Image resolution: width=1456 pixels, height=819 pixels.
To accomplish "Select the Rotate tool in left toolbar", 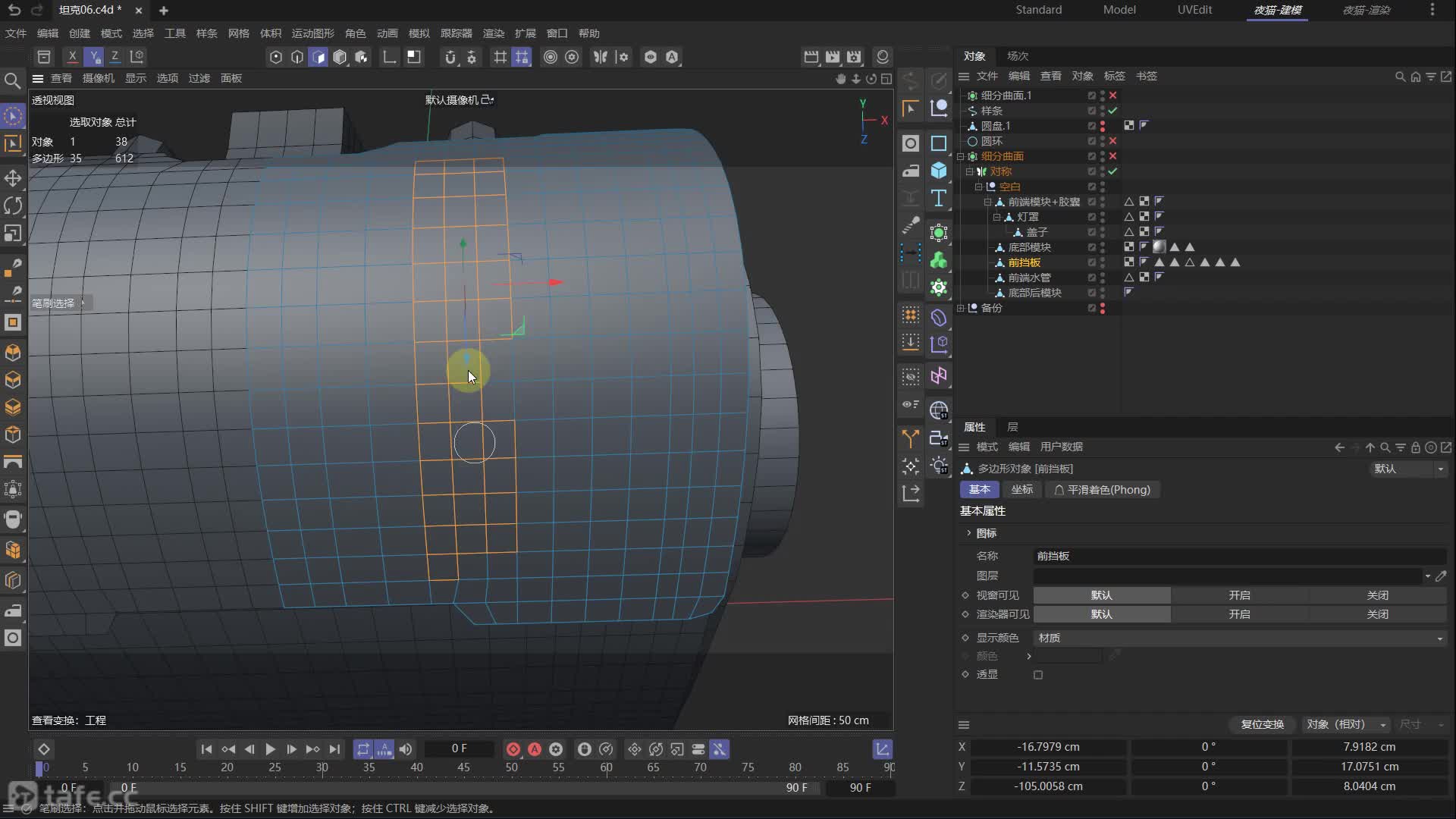I will click(x=13, y=206).
